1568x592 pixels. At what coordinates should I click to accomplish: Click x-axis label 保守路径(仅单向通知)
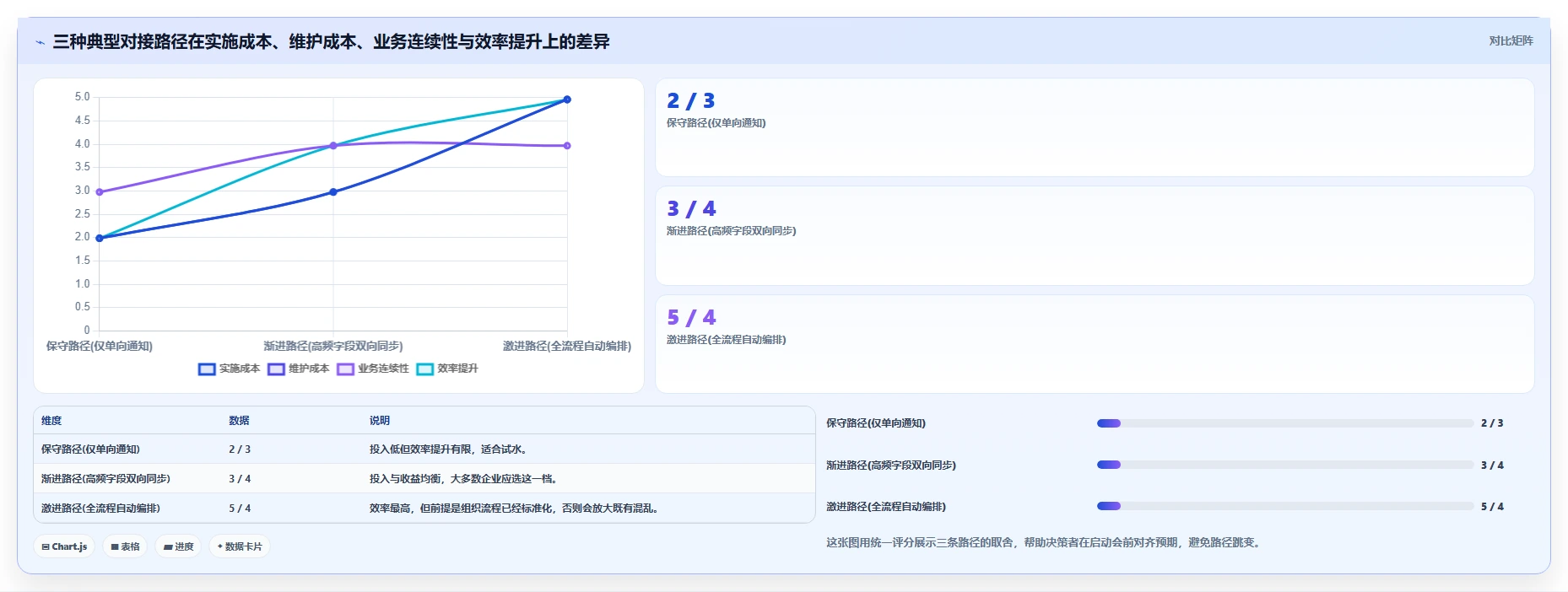click(x=100, y=347)
